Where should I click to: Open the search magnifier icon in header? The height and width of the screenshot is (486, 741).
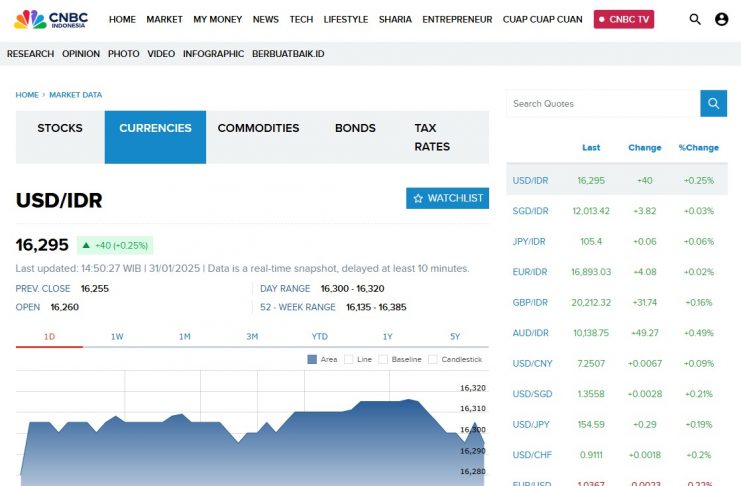[695, 19]
